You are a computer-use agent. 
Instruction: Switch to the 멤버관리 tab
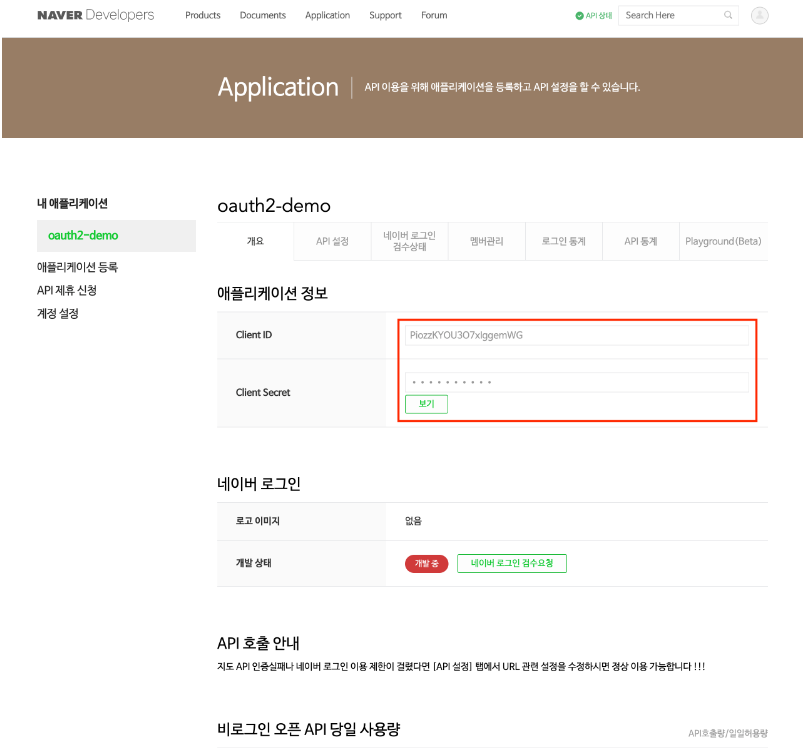487,241
